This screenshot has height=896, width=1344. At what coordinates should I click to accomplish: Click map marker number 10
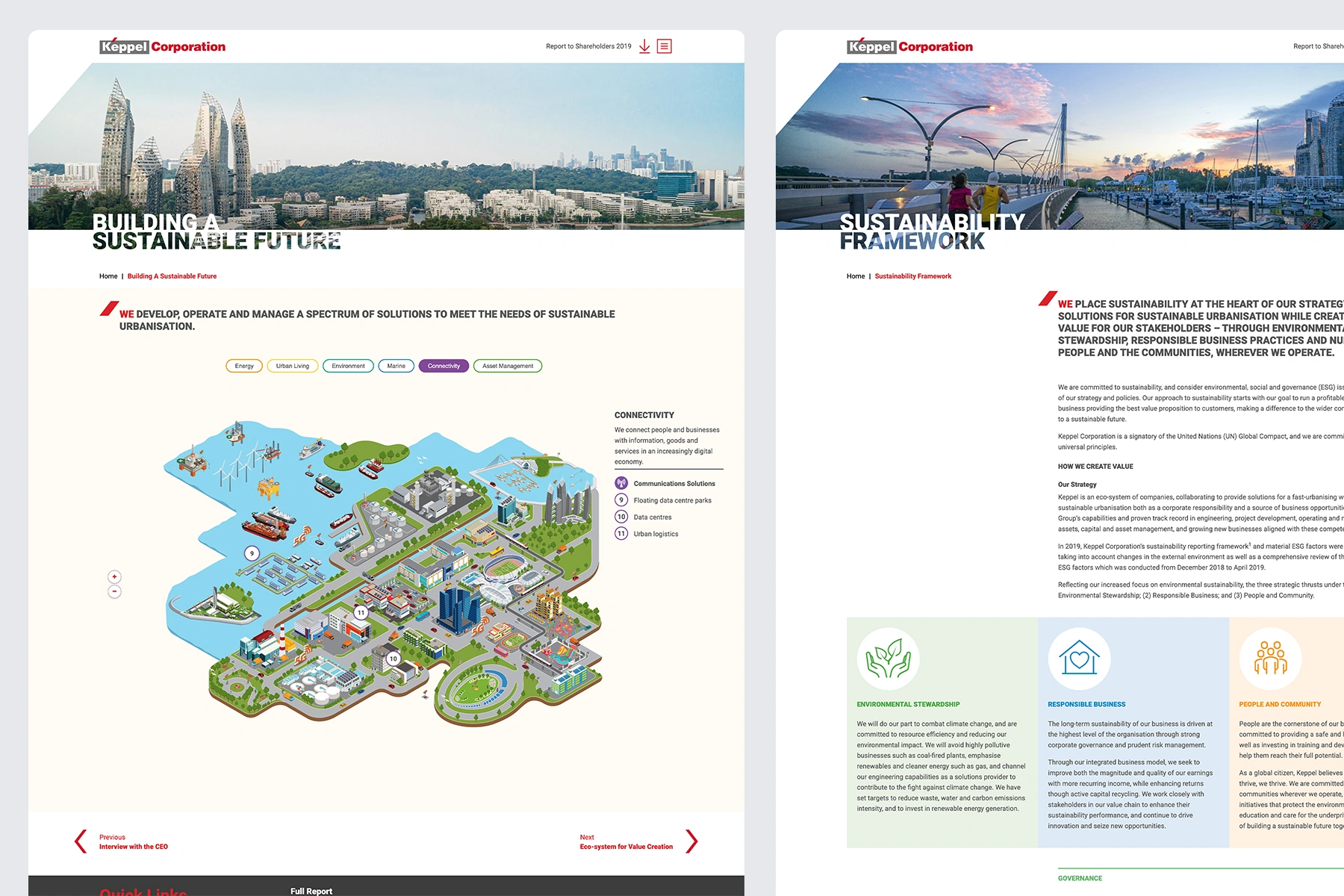click(393, 659)
